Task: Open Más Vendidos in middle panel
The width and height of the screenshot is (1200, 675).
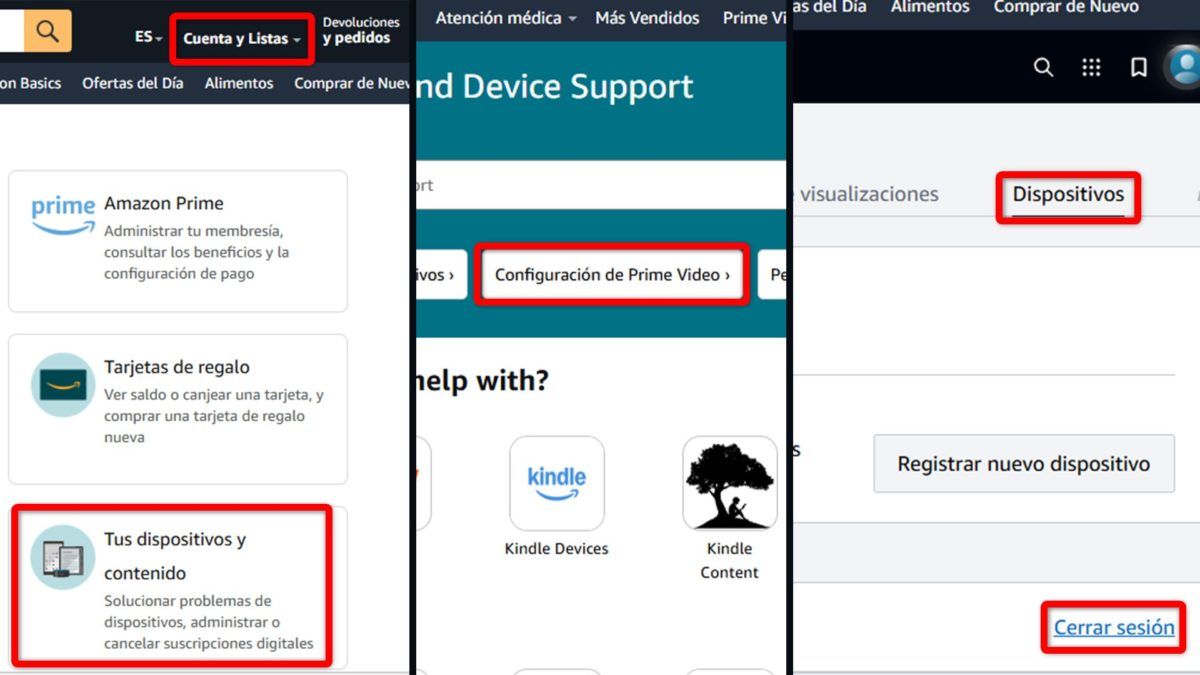Action: coord(647,18)
